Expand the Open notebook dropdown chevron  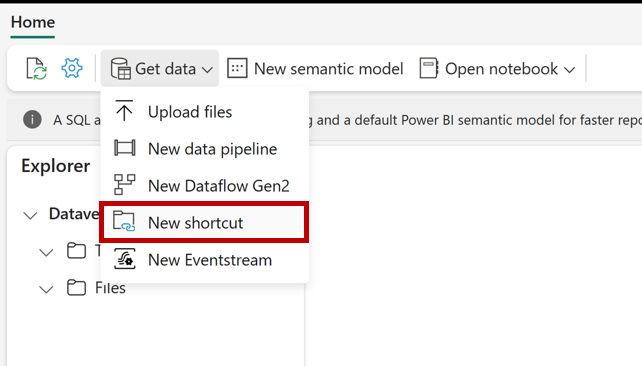pyautogui.click(x=570, y=70)
